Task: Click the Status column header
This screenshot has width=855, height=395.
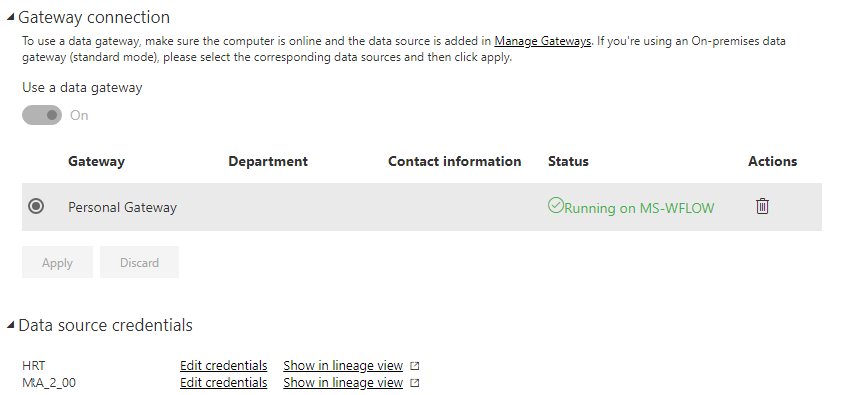Action: [x=568, y=161]
